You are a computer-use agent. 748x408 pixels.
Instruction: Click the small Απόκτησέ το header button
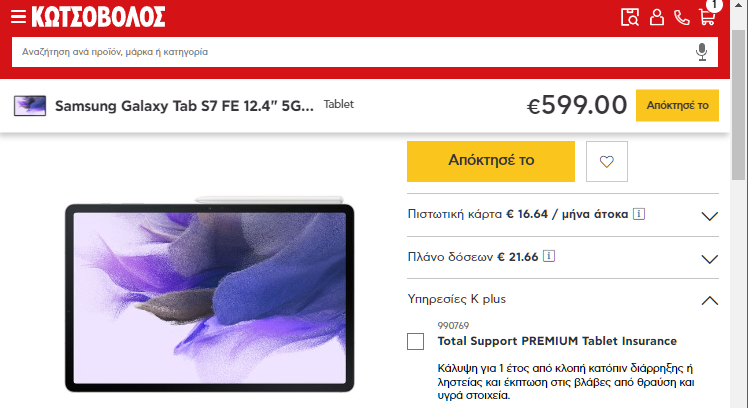coord(677,105)
